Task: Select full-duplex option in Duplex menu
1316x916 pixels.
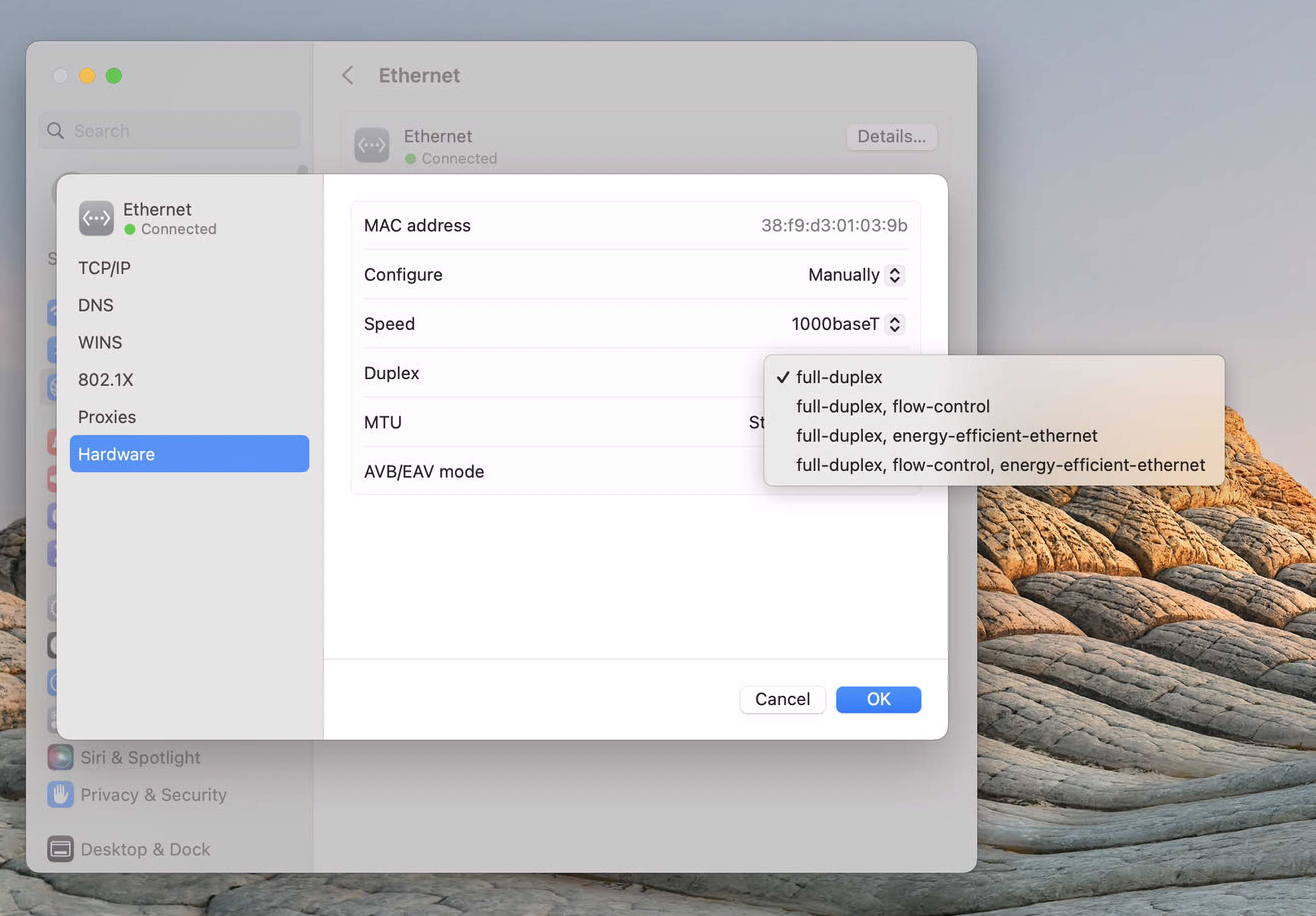Action: (x=994, y=378)
